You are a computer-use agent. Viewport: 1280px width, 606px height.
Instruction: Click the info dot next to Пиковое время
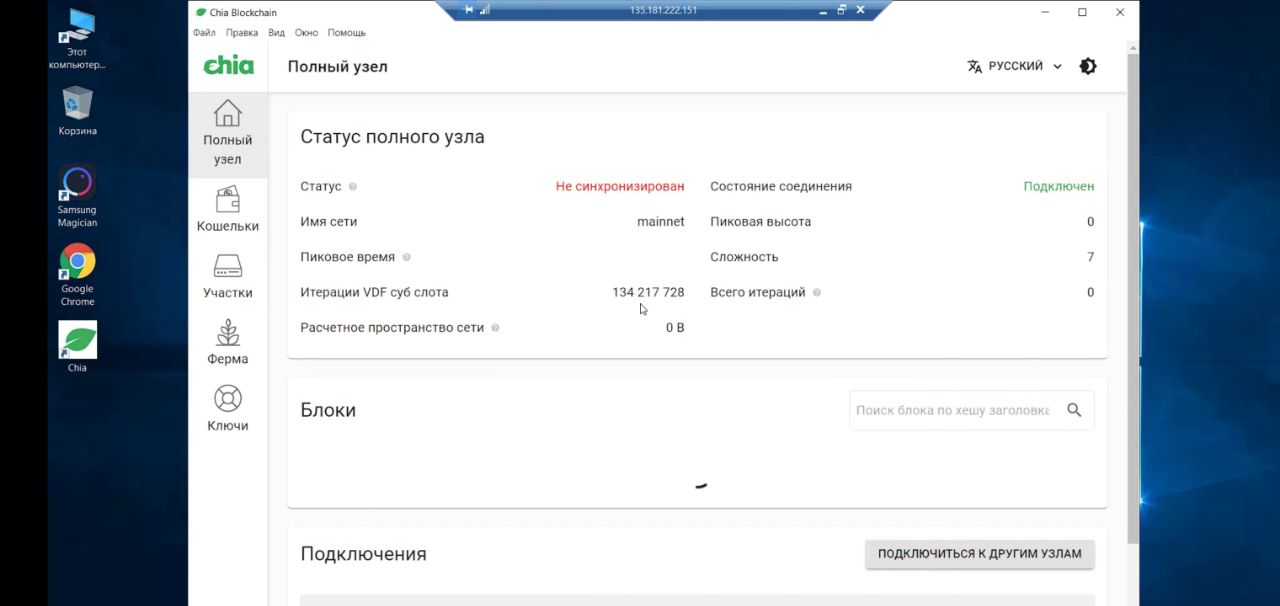(x=406, y=257)
